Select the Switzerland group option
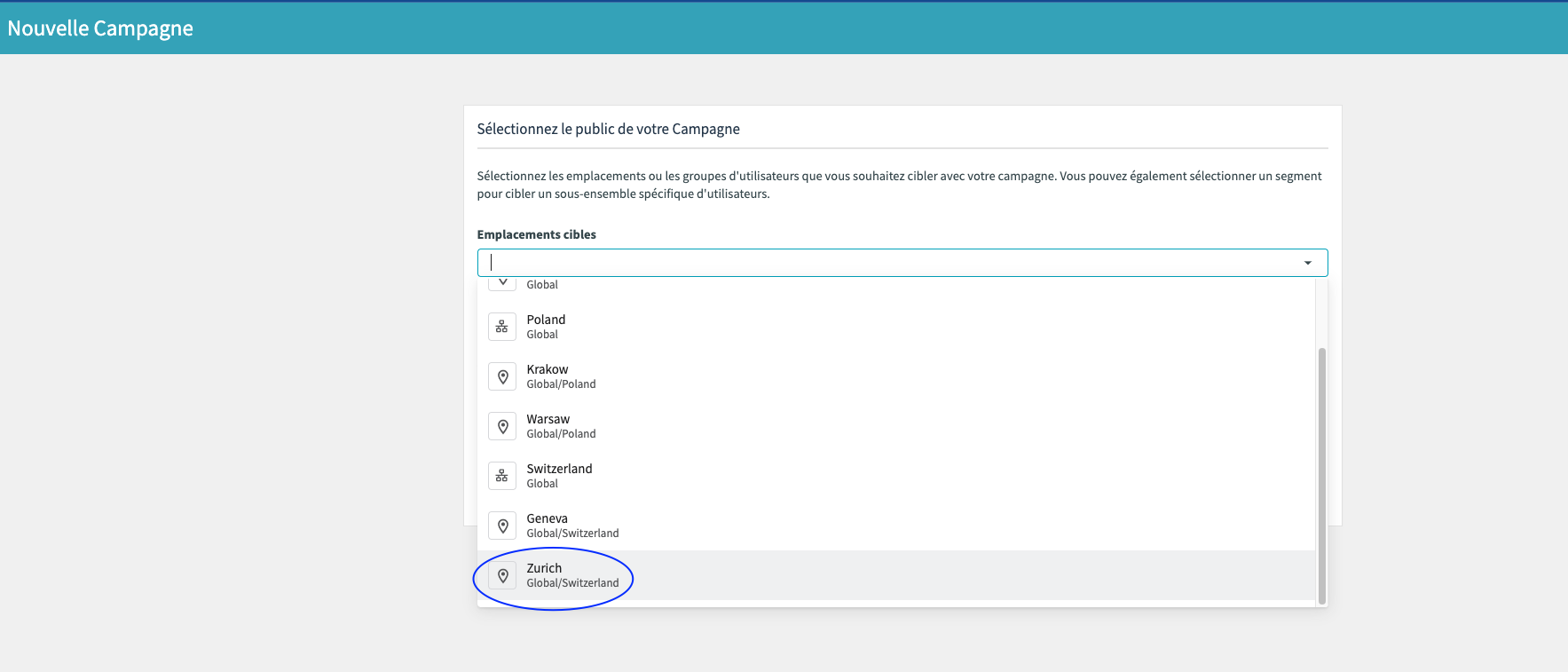 (559, 469)
